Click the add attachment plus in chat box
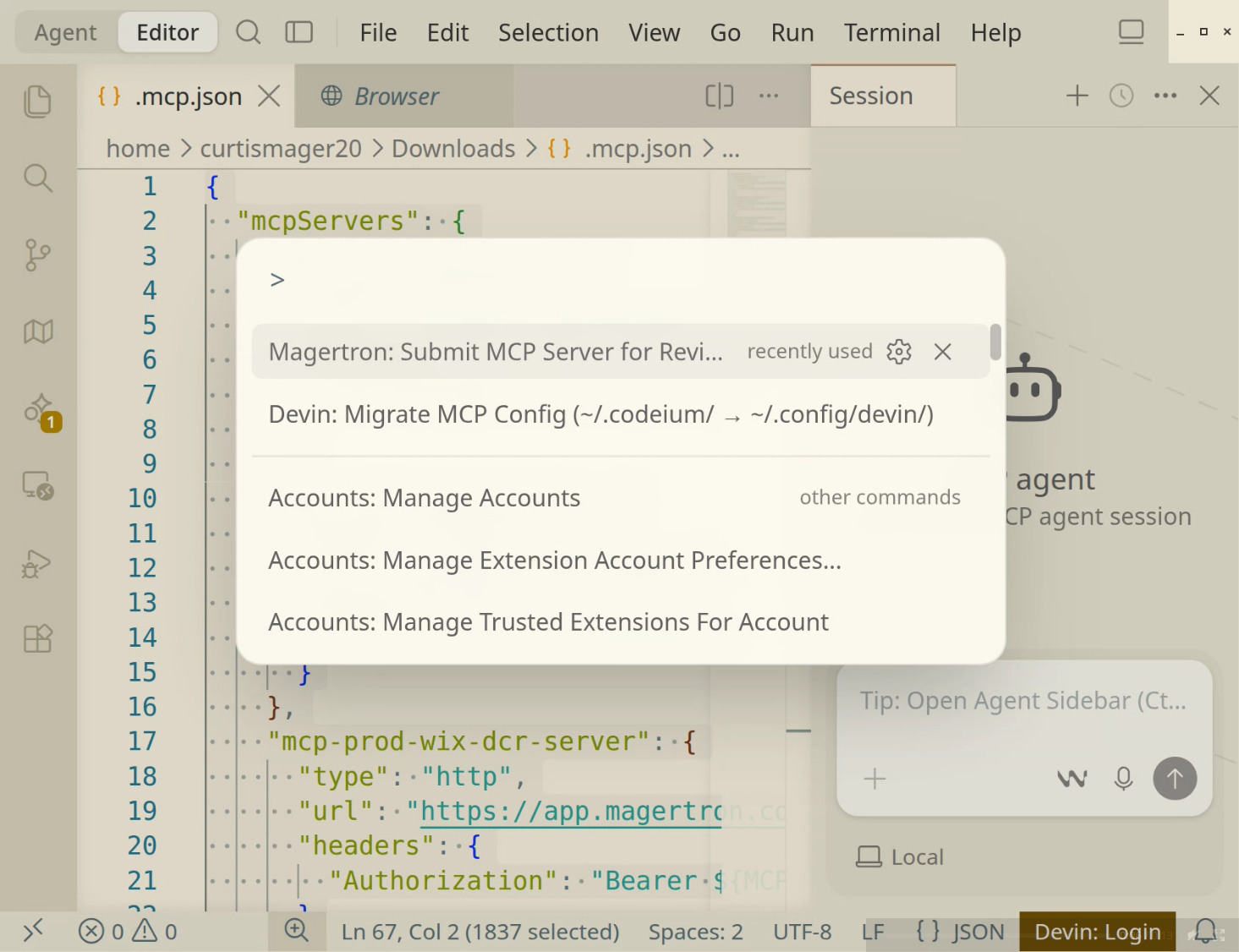Screen dimensions: 1239x952 [875, 779]
